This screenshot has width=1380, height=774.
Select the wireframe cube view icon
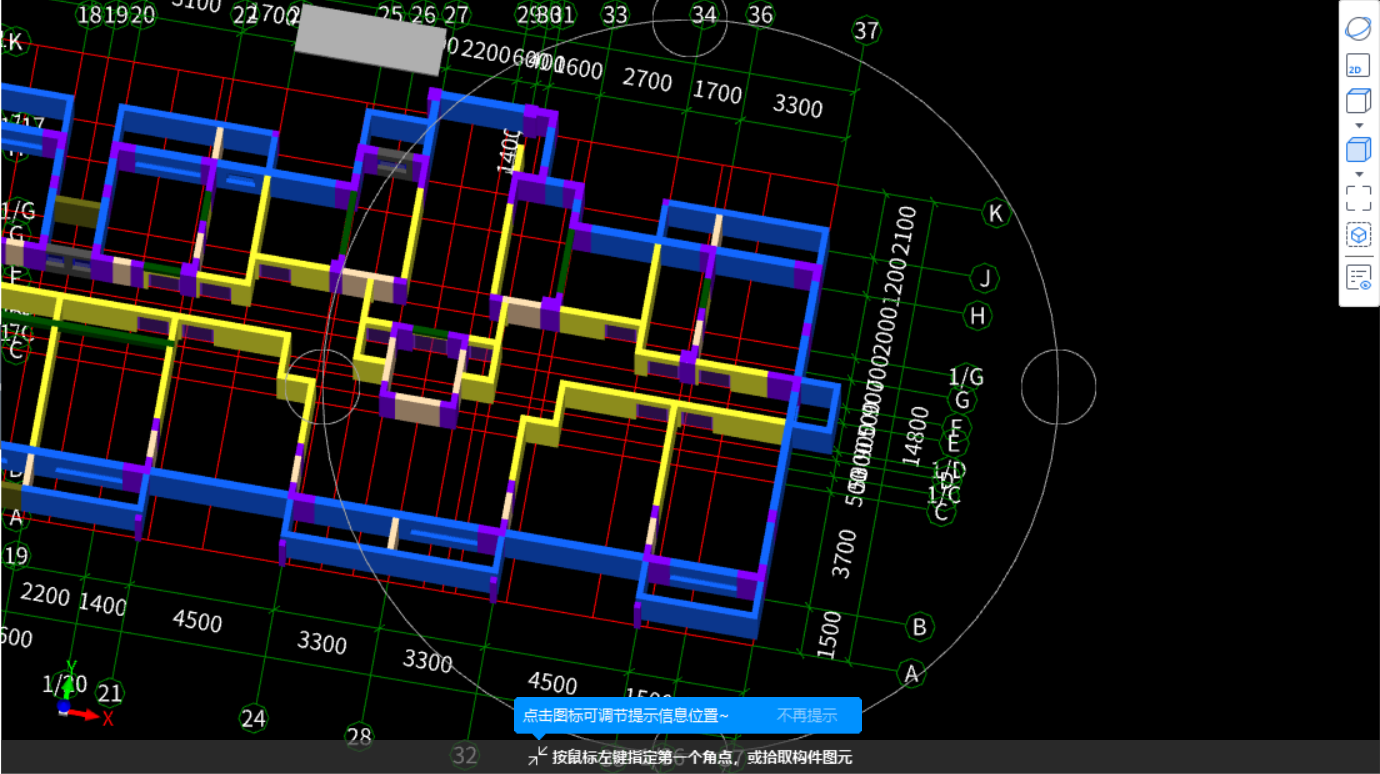click(1358, 101)
